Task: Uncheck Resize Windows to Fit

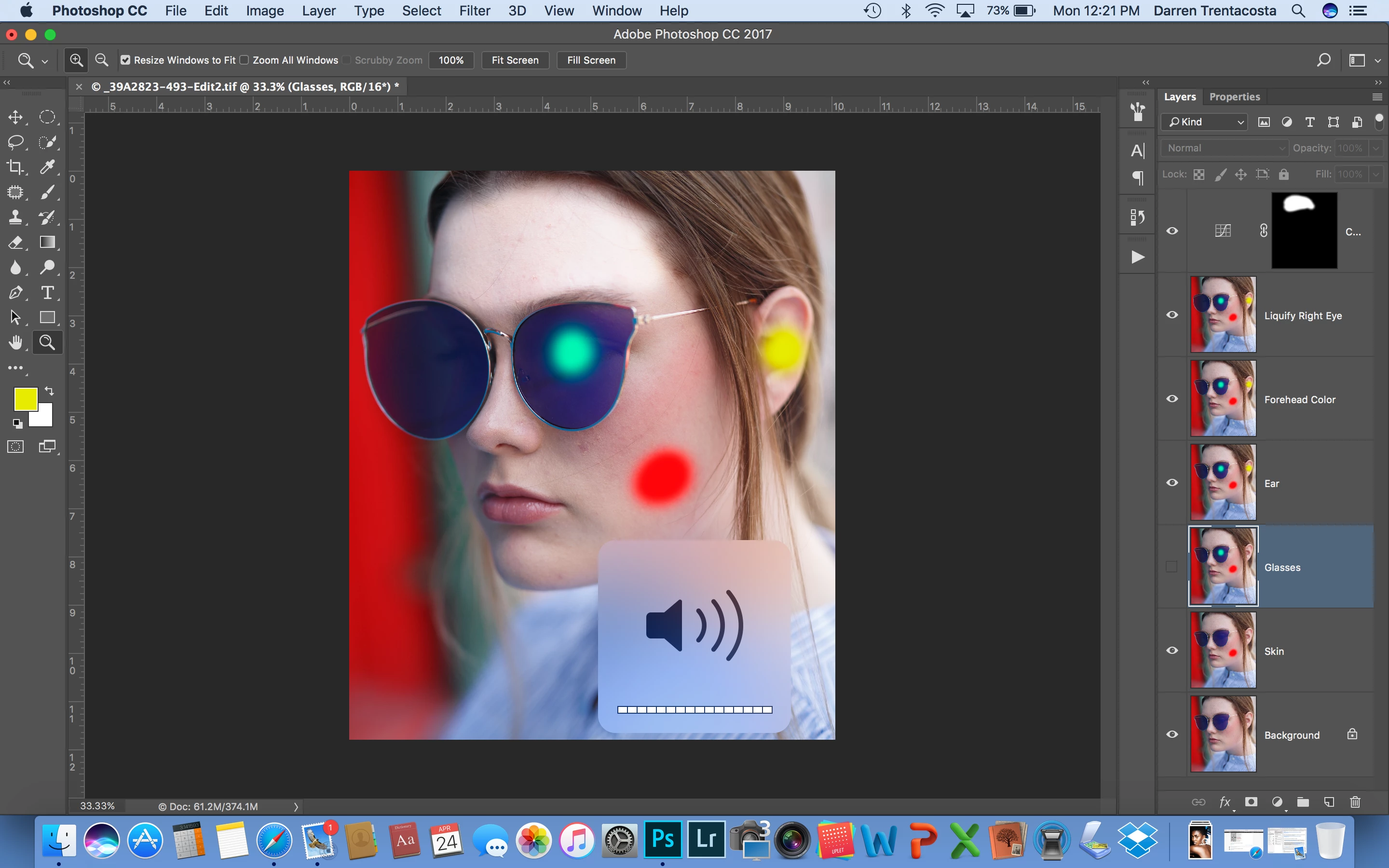Action: [125, 60]
